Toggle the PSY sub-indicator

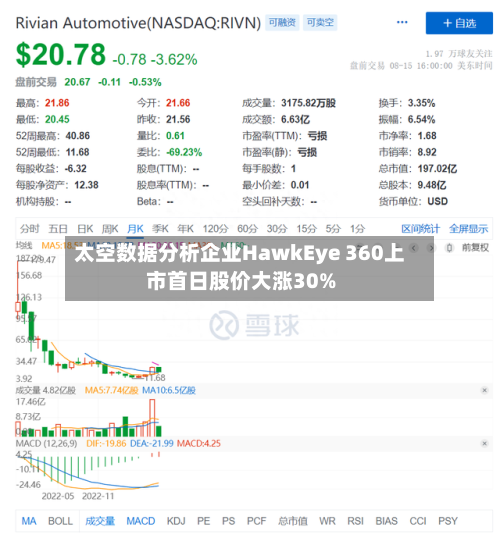[448, 521]
